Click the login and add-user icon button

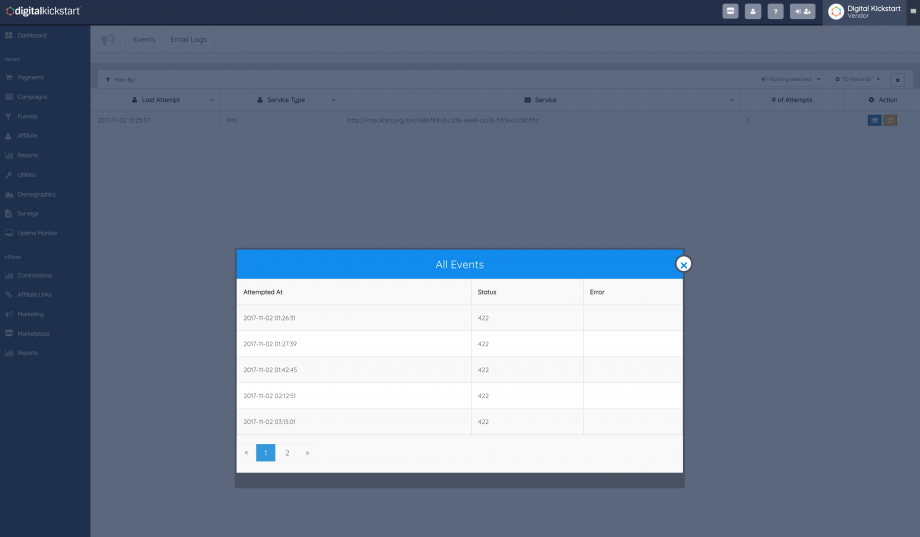click(x=802, y=12)
